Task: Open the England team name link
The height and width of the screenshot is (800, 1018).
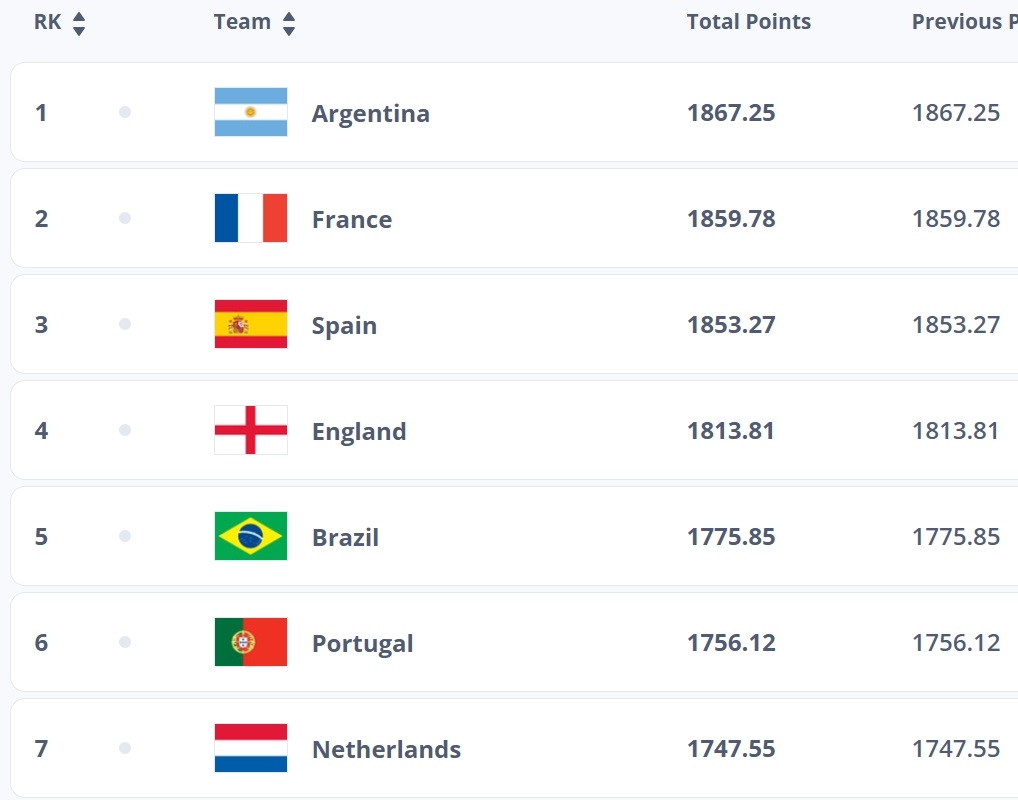Action: tap(359, 431)
